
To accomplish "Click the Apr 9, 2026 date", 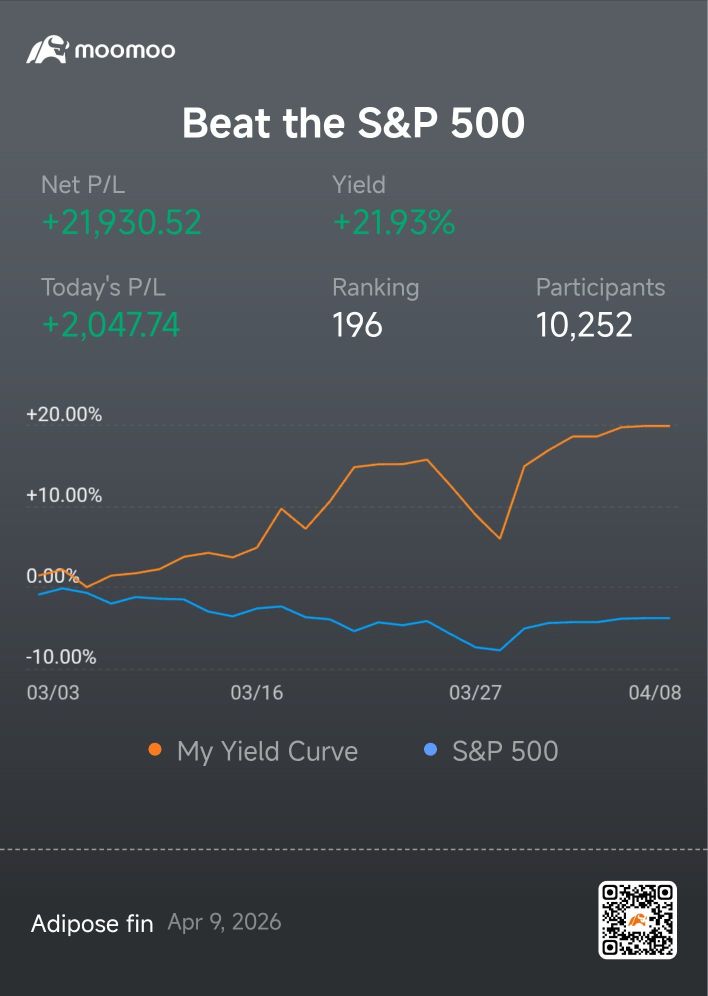I will tap(224, 922).
